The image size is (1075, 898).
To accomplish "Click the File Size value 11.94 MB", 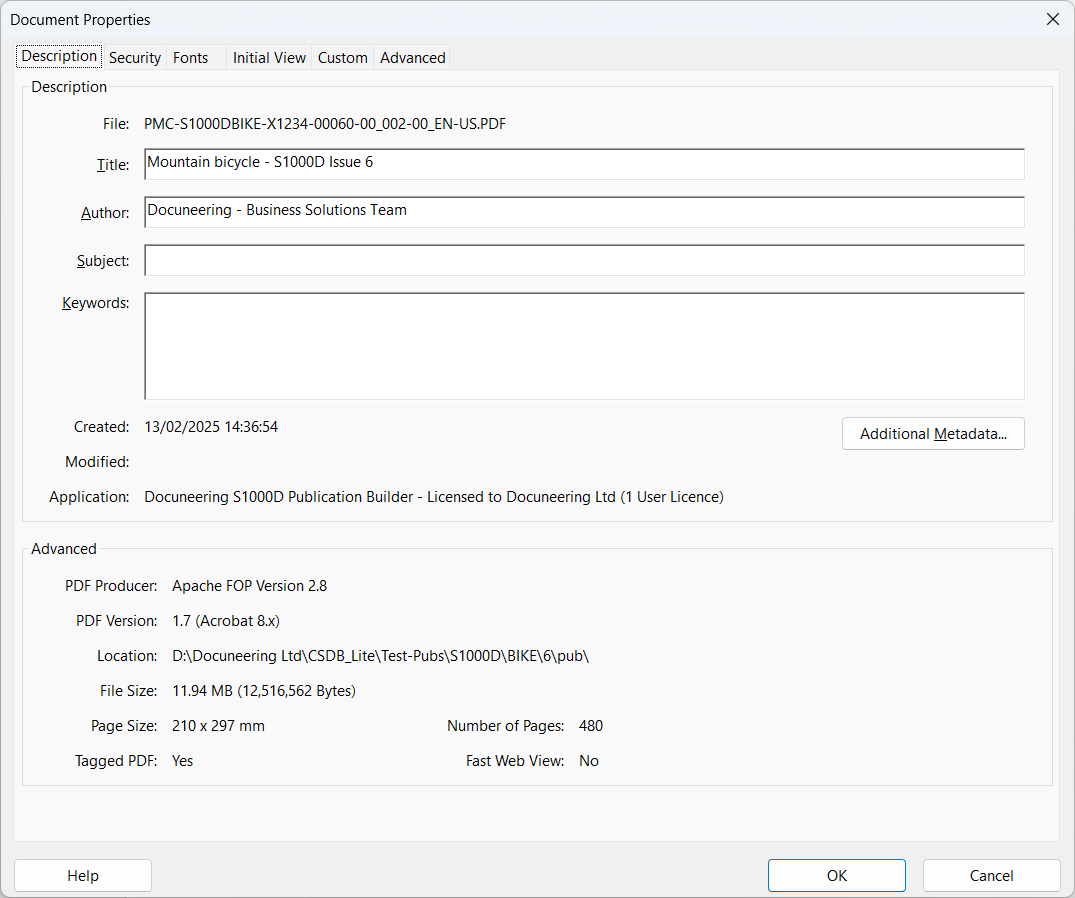I will click(x=264, y=691).
